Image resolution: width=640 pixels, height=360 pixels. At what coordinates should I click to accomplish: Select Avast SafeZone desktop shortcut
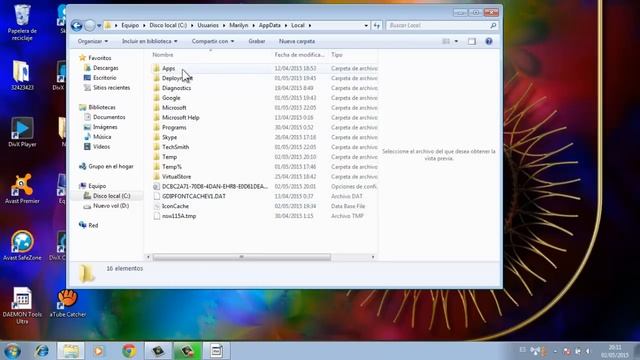(x=22, y=246)
